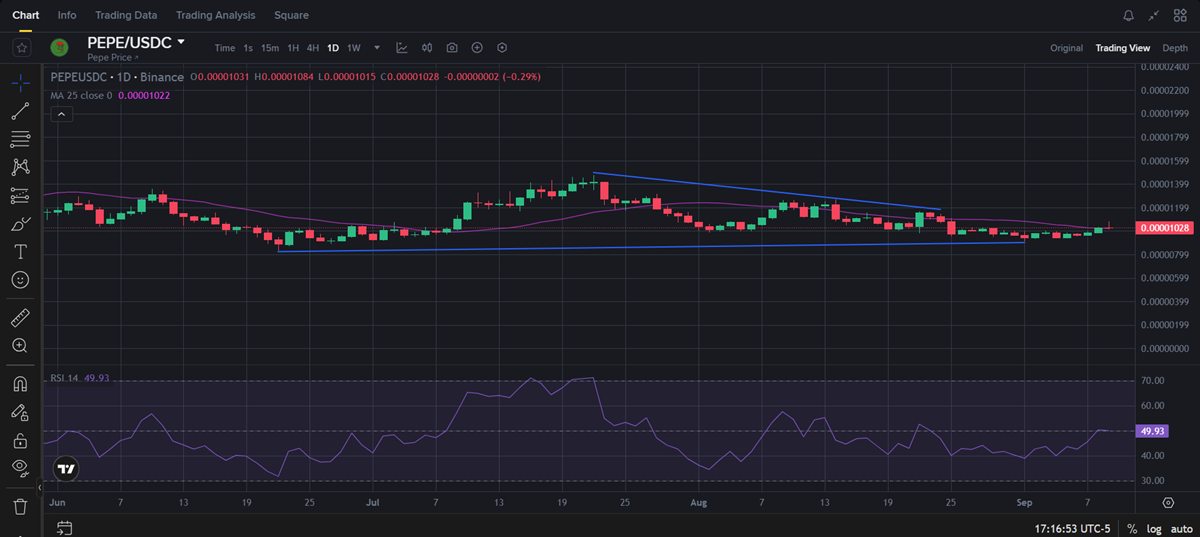Add PEPE/USDC to favorites star
The height and width of the screenshot is (537, 1200).
tap(21, 47)
